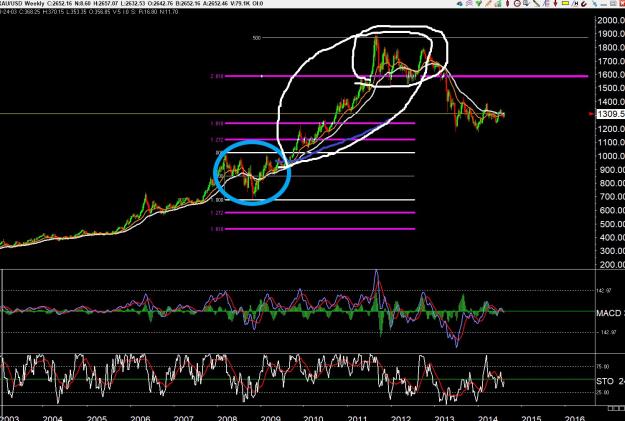This screenshot has width=625, height=421.
Task: Click the 2016 year label on time axis
Action: point(575,418)
